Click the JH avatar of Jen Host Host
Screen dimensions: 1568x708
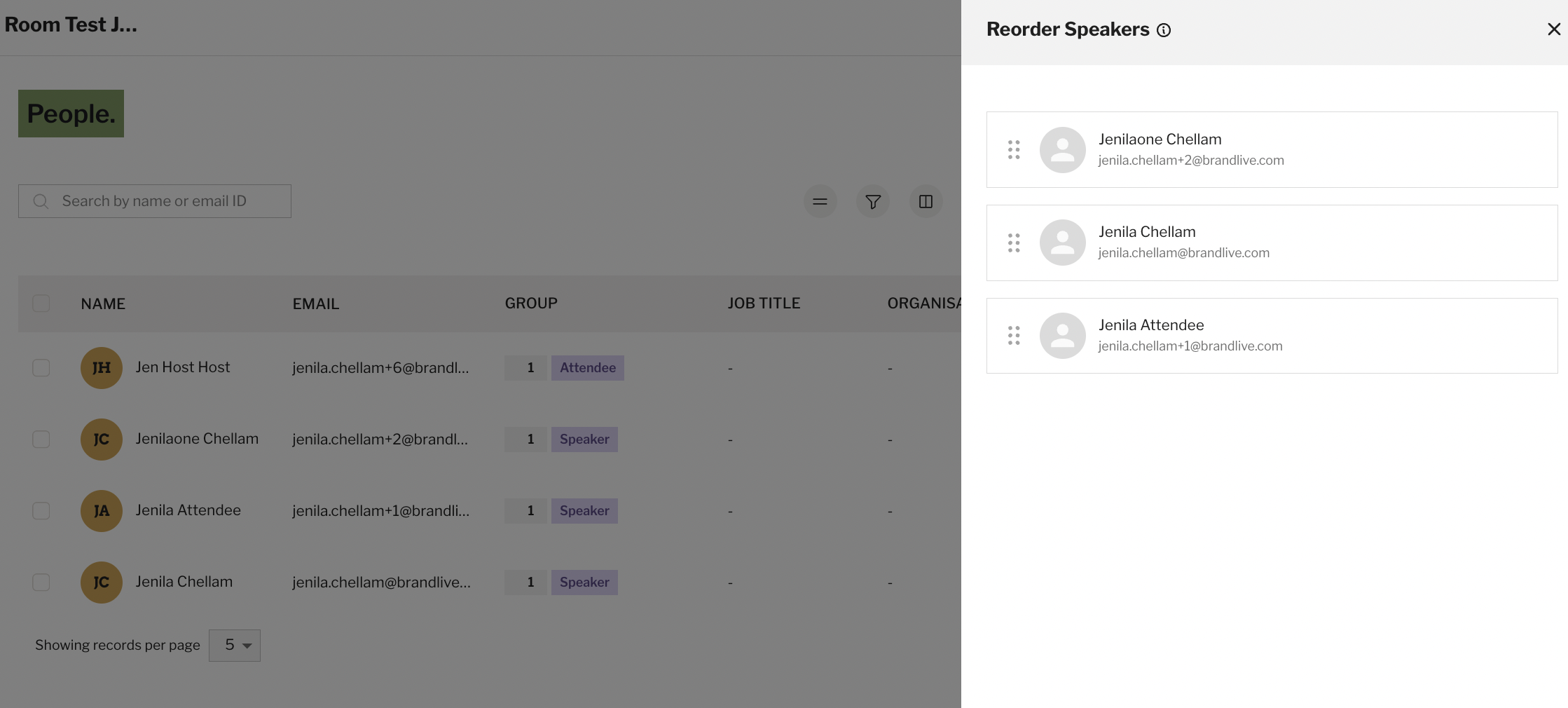pos(102,368)
